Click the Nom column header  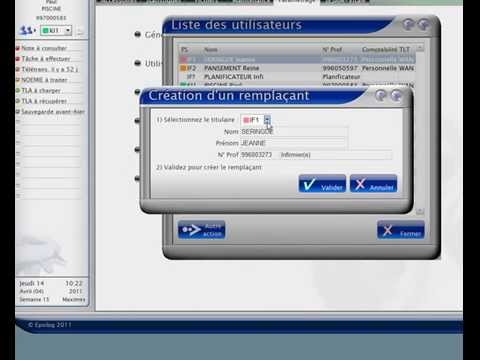211,50
